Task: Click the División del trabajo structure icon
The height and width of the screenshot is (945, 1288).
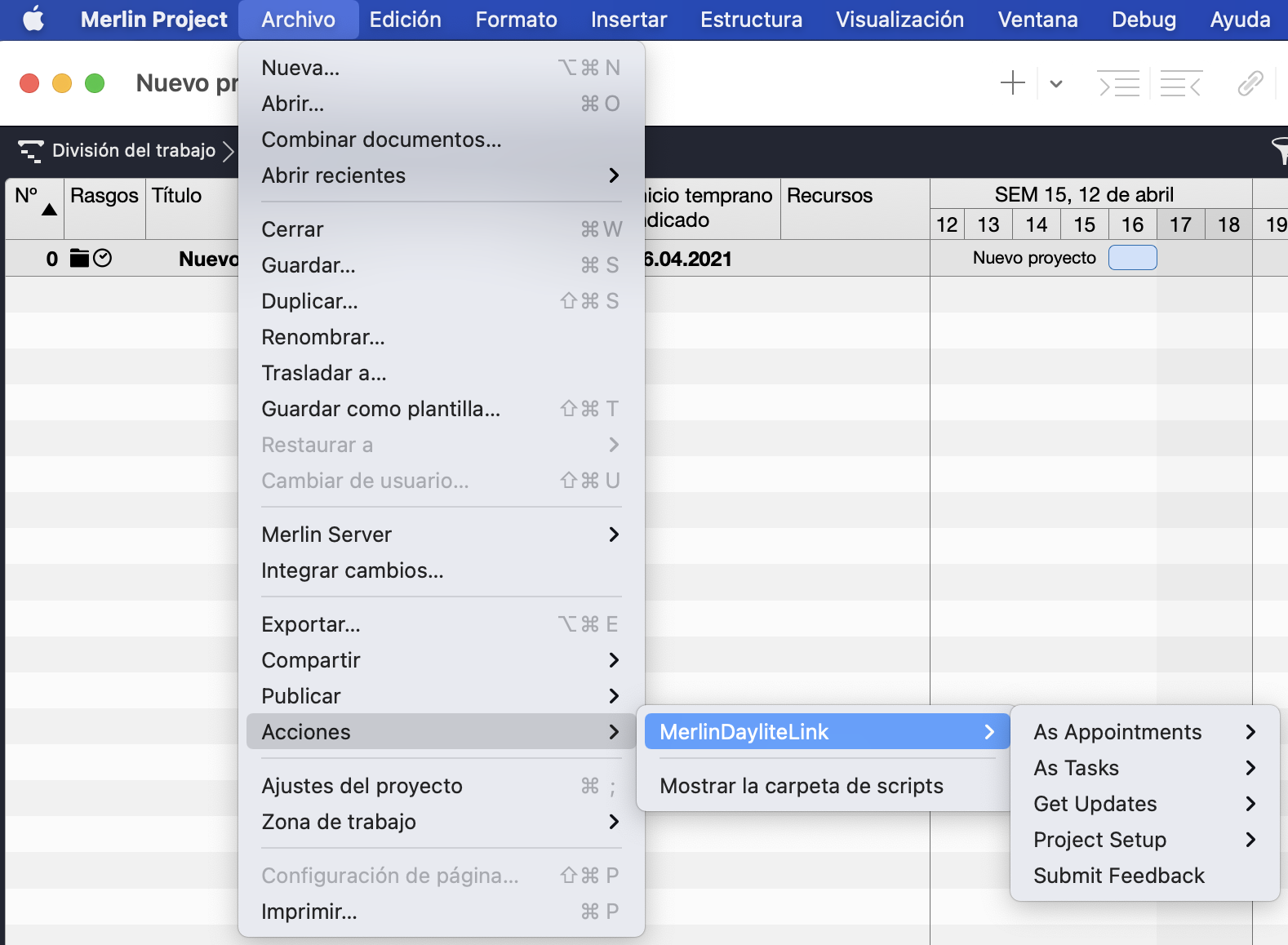Action: 31,151
